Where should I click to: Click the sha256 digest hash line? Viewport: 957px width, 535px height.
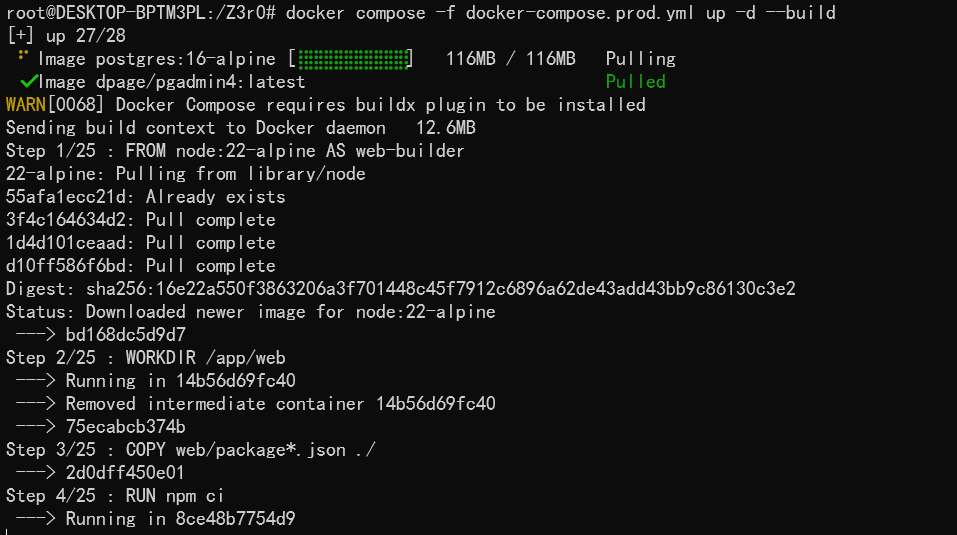coord(400,289)
